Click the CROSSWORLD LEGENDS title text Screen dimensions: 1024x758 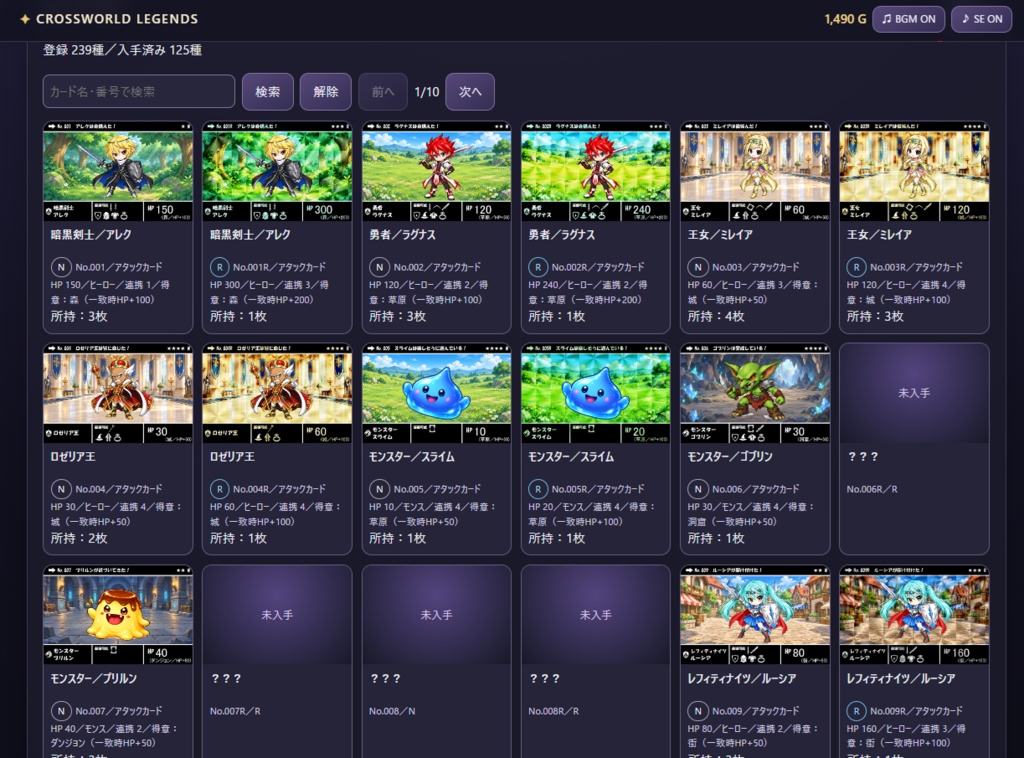click(117, 20)
